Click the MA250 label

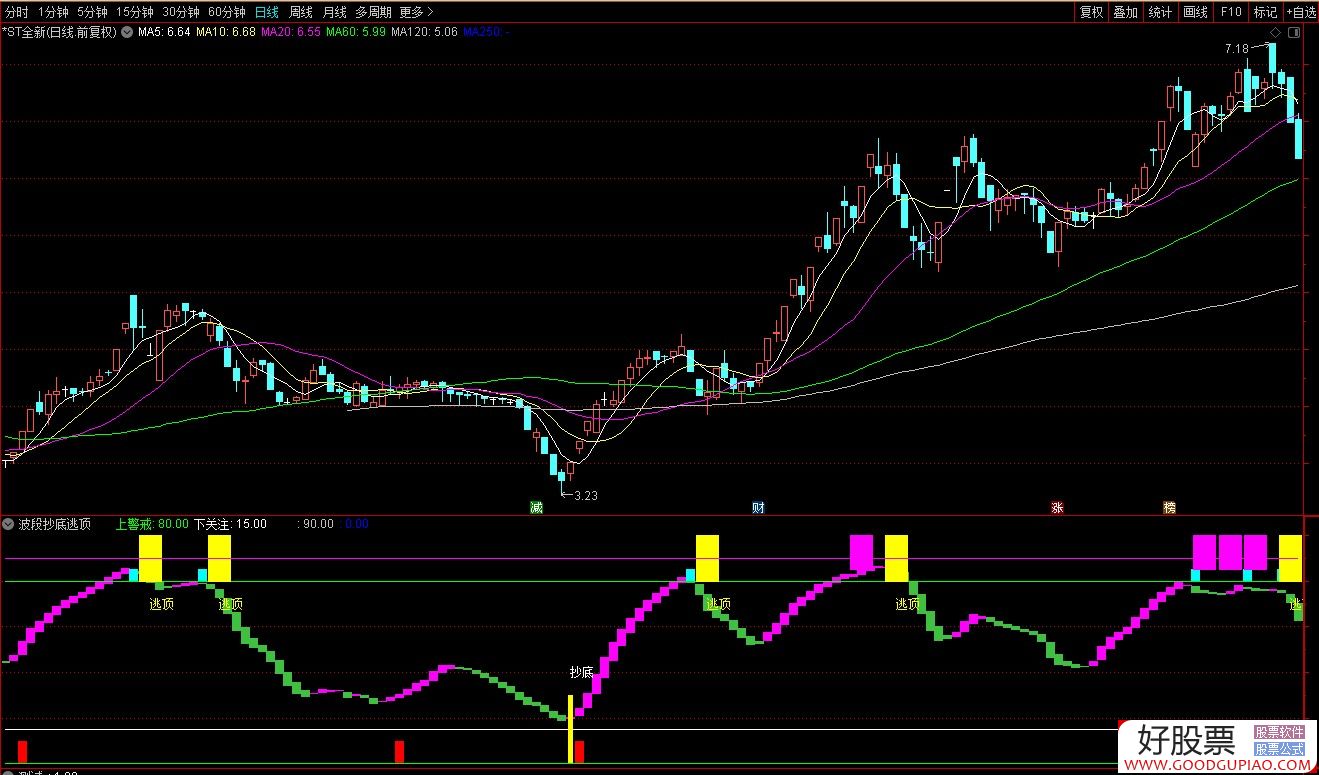point(487,32)
